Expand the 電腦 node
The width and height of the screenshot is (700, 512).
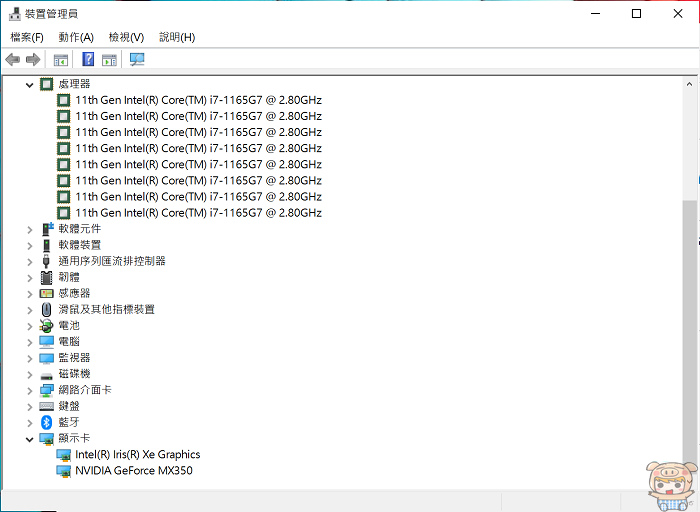[30, 342]
